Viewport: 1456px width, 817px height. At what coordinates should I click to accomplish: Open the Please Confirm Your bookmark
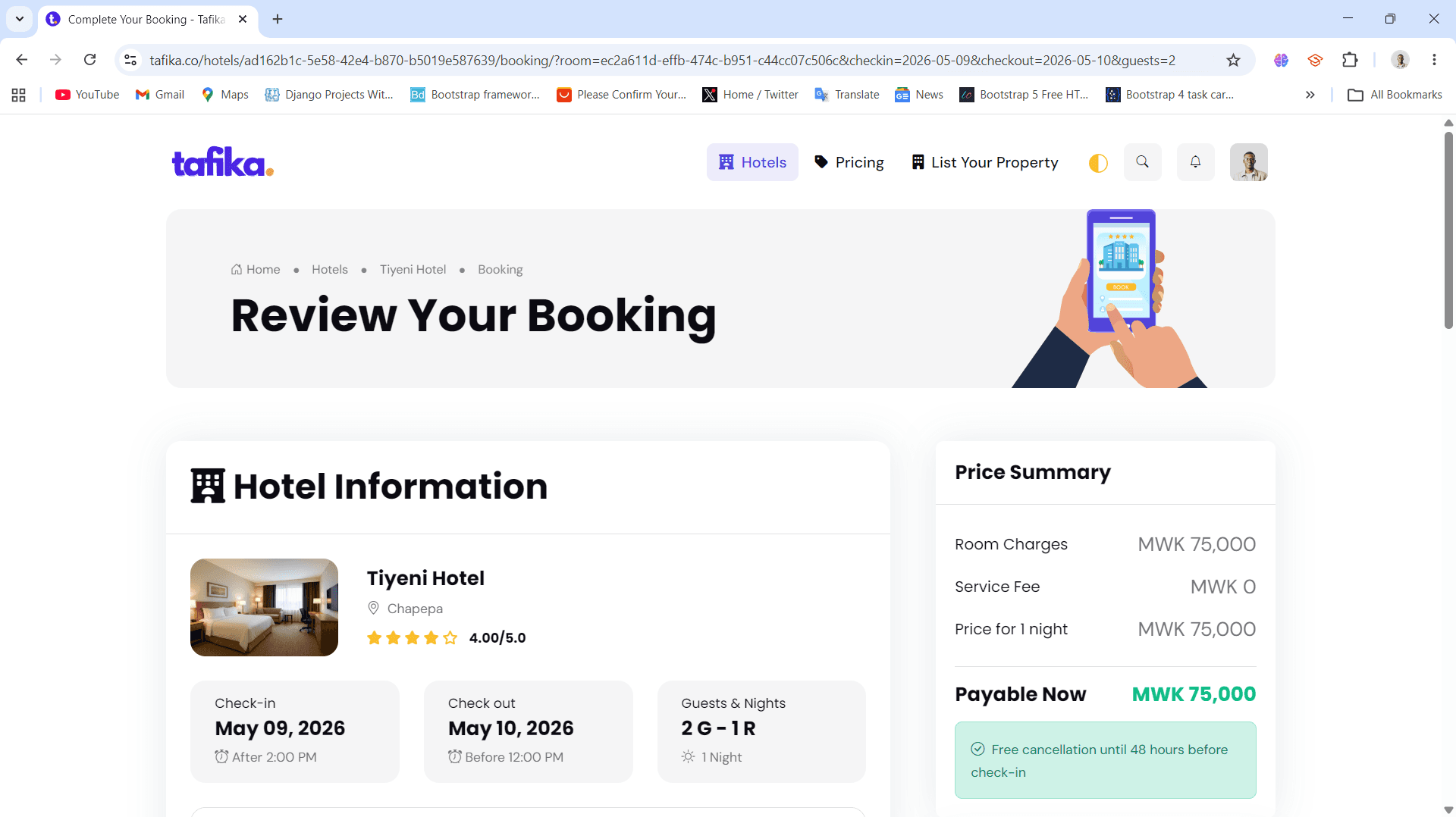622,95
